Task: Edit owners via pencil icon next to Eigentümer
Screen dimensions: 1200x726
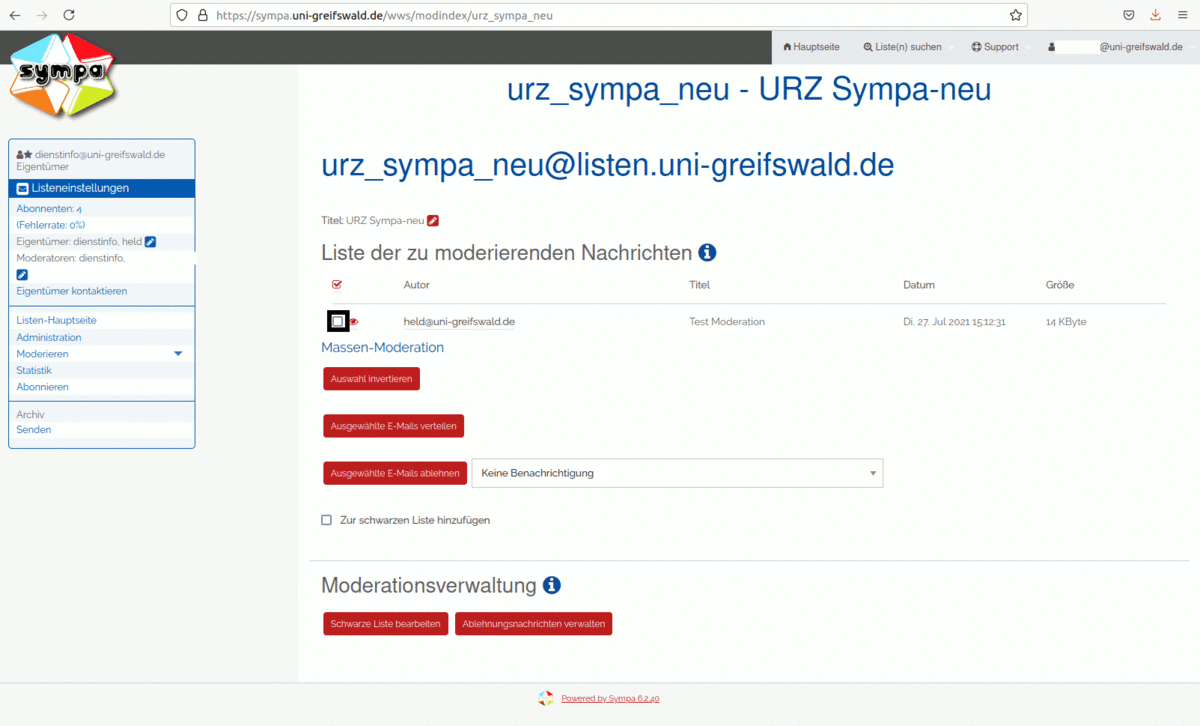Action: (x=150, y=242)
